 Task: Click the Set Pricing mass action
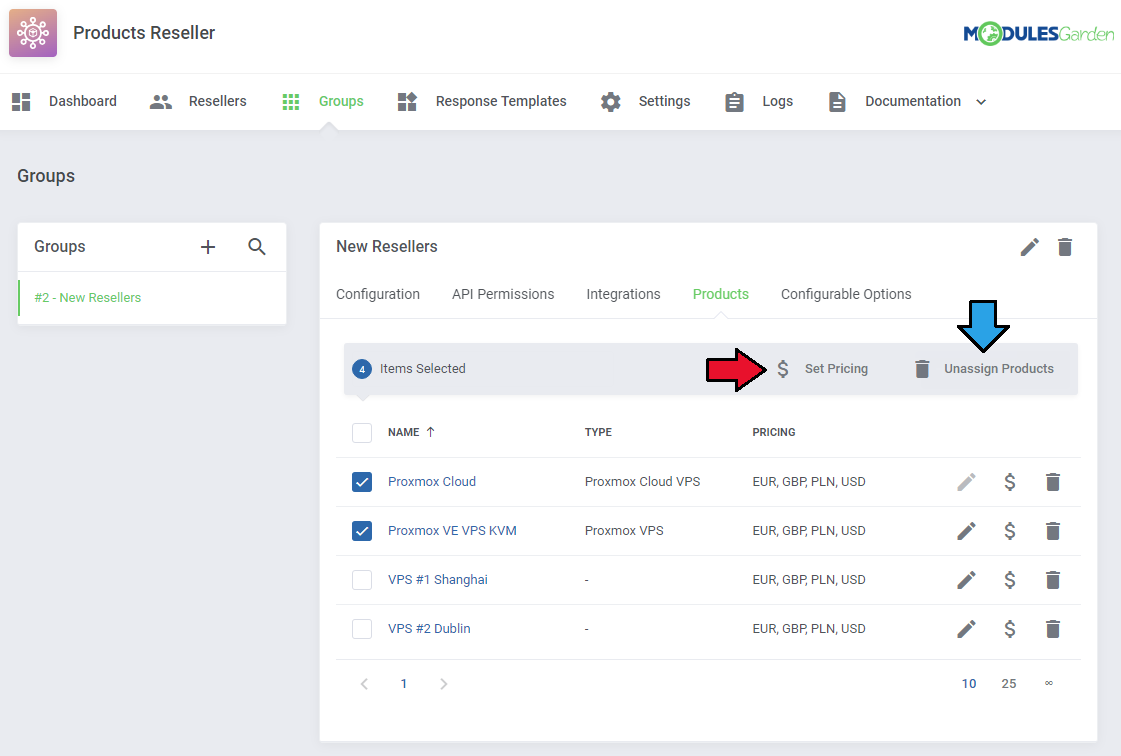pyautogui.click(x=836, y=368)
